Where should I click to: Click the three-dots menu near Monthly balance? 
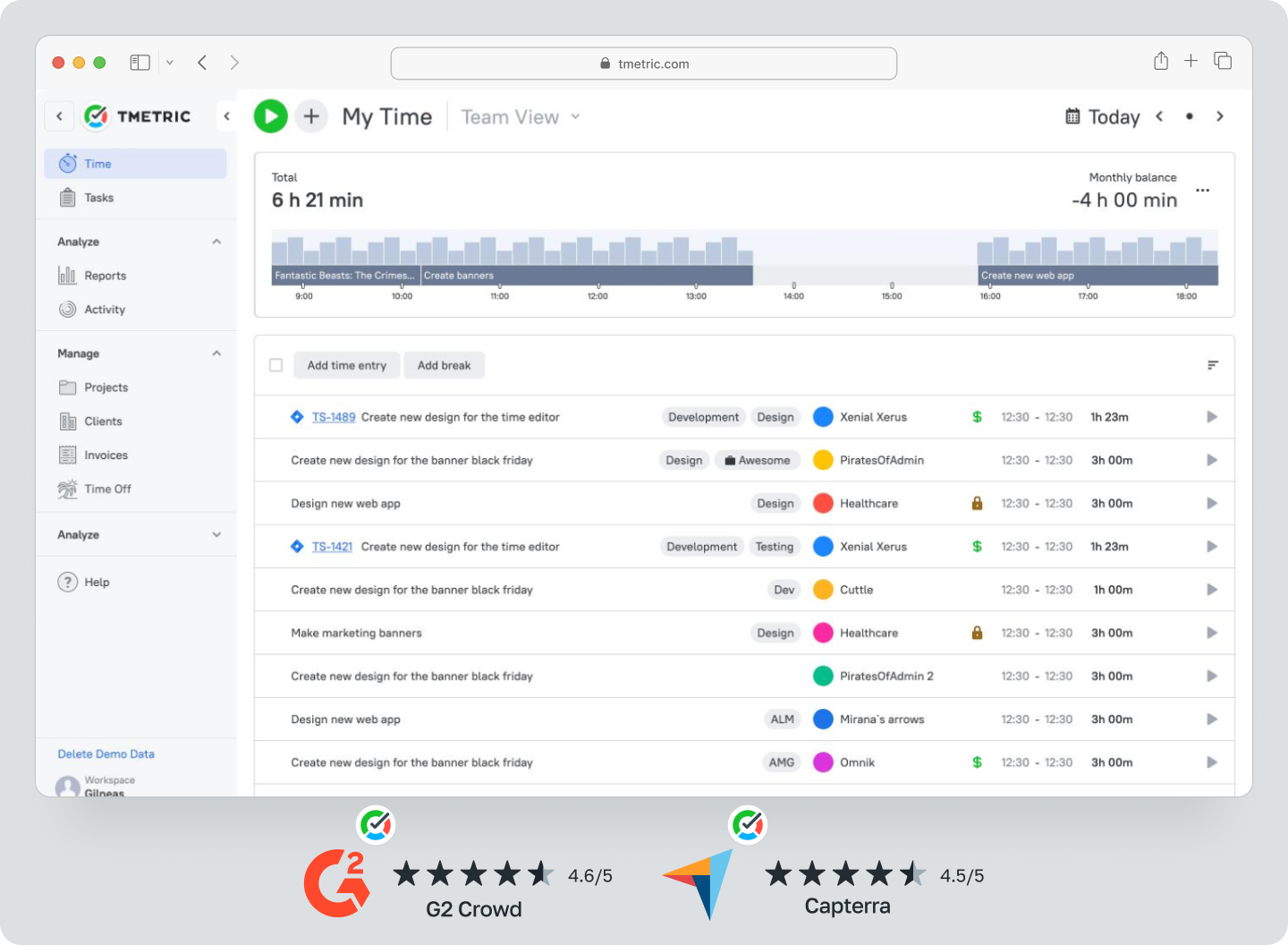click(1202, 191)
